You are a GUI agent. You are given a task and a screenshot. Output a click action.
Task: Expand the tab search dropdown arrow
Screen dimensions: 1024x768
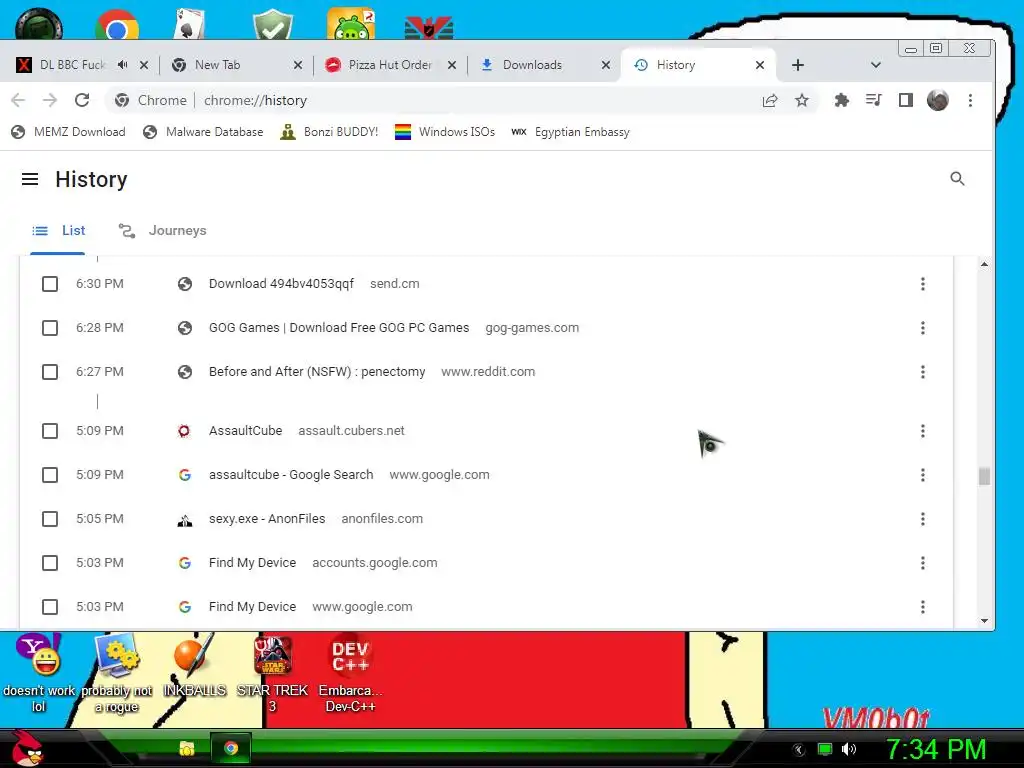pos(876,65)
